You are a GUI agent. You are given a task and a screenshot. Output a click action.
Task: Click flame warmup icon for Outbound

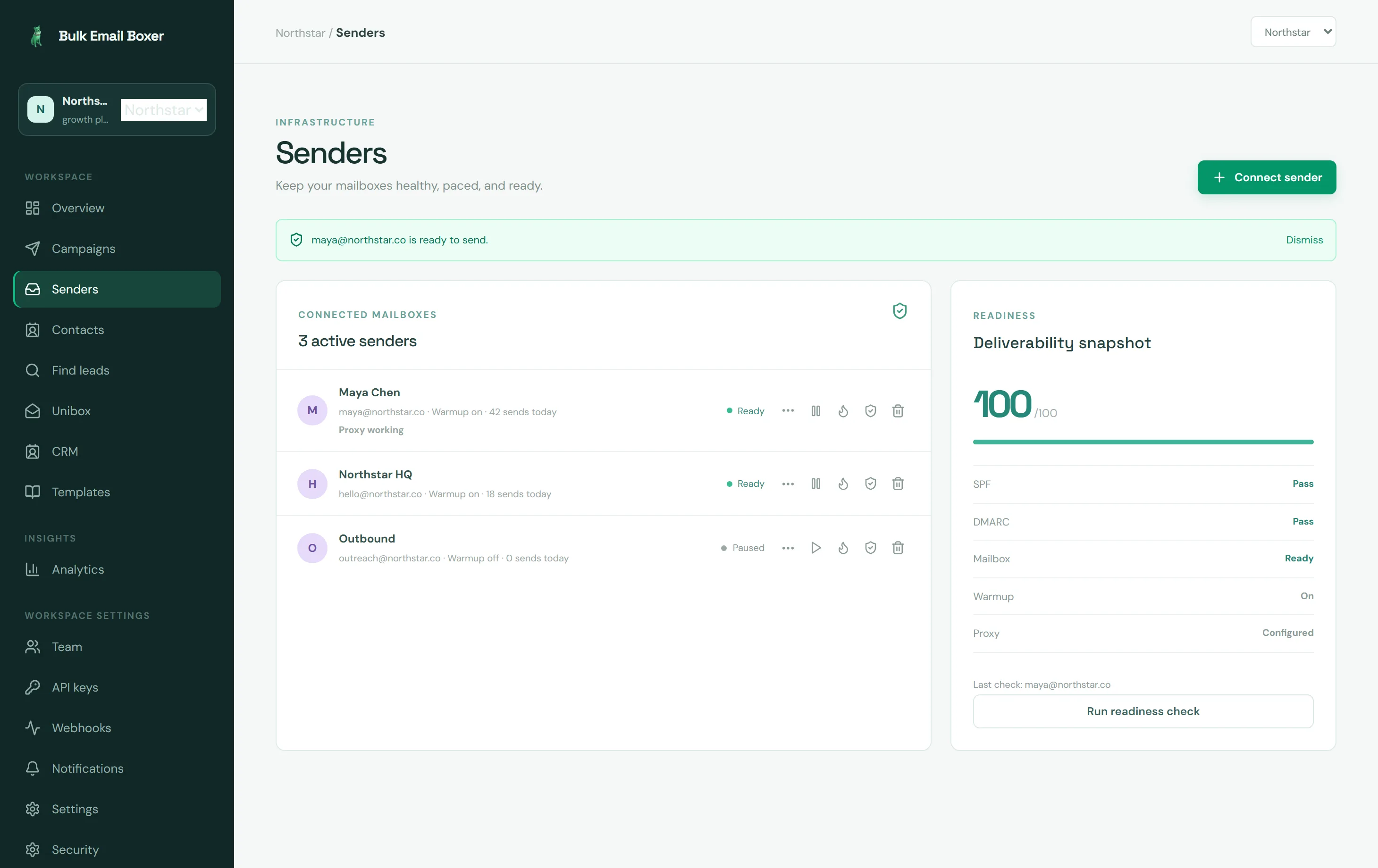click(843, 548)
